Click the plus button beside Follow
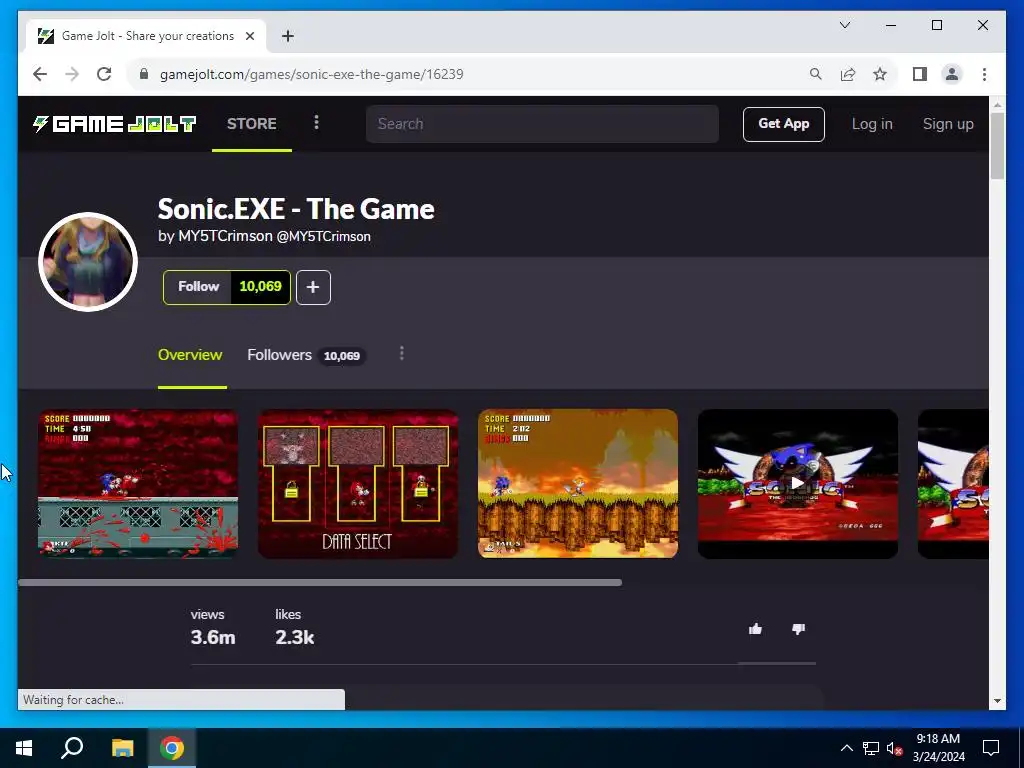 (x=313, y=287)
